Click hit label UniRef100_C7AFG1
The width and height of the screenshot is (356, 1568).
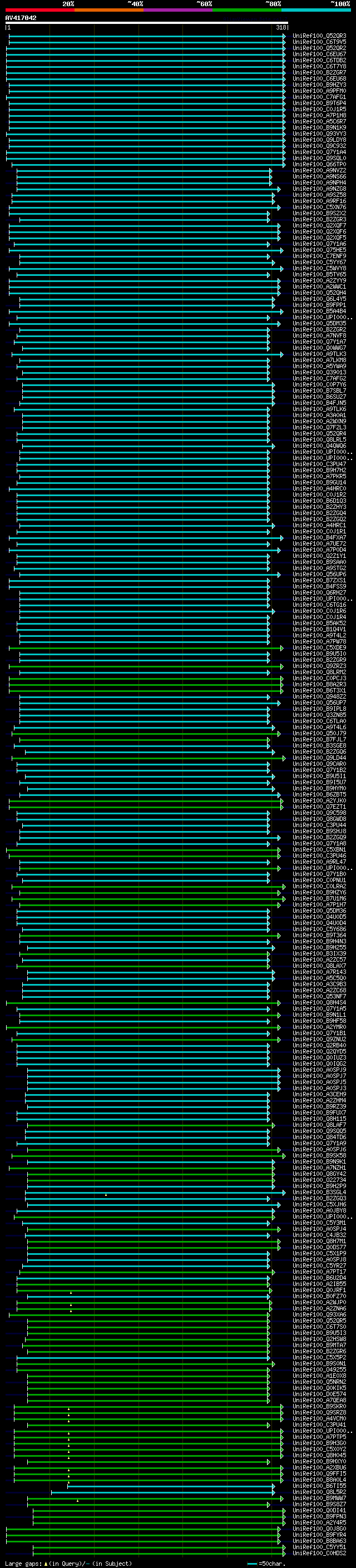(x=319, y=97)
